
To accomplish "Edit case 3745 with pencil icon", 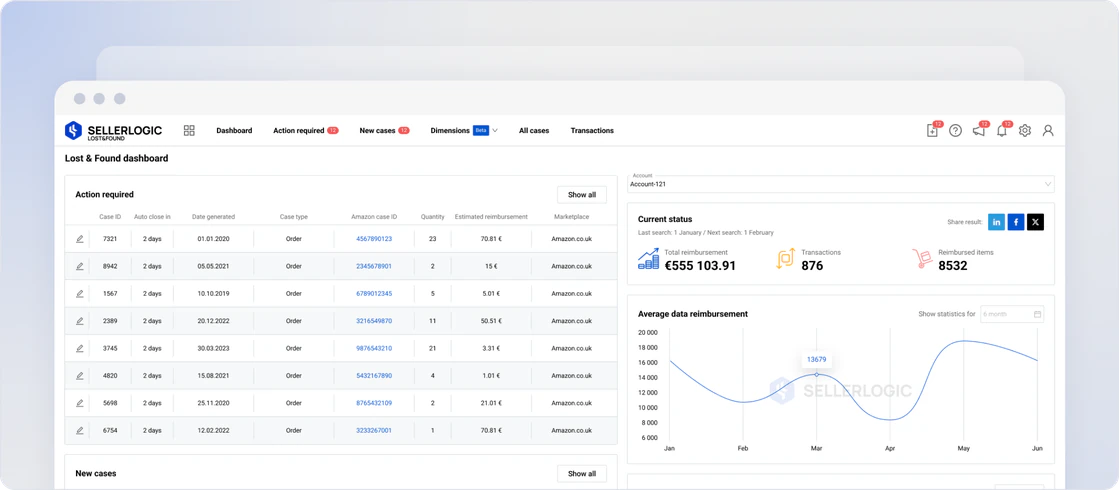I will 80,348.
